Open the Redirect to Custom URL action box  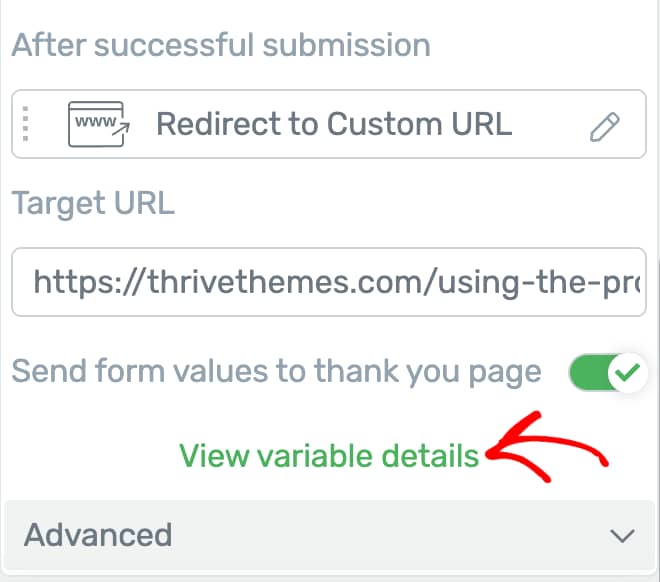click(x=329, y=124)
